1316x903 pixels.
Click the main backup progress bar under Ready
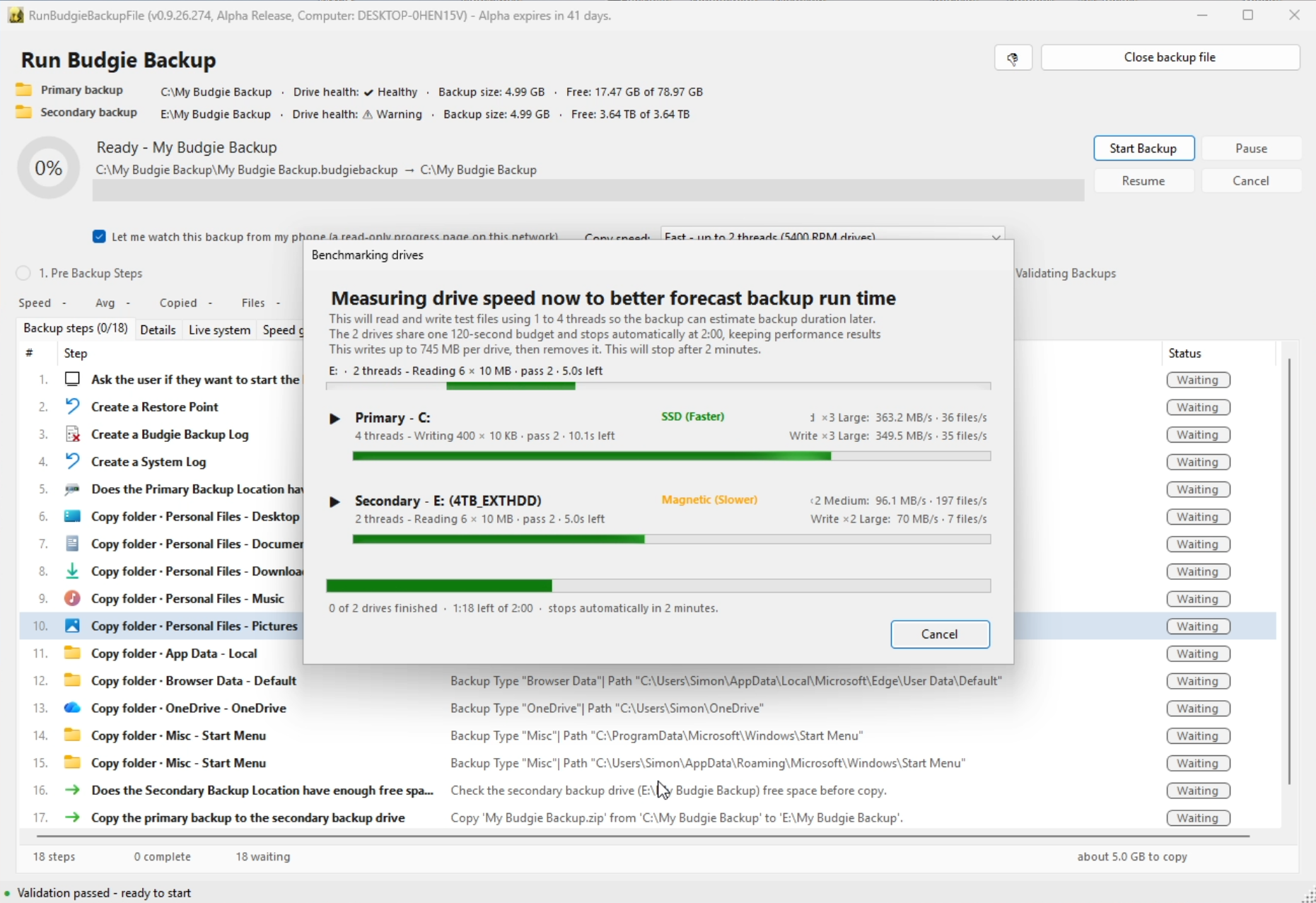588,190
